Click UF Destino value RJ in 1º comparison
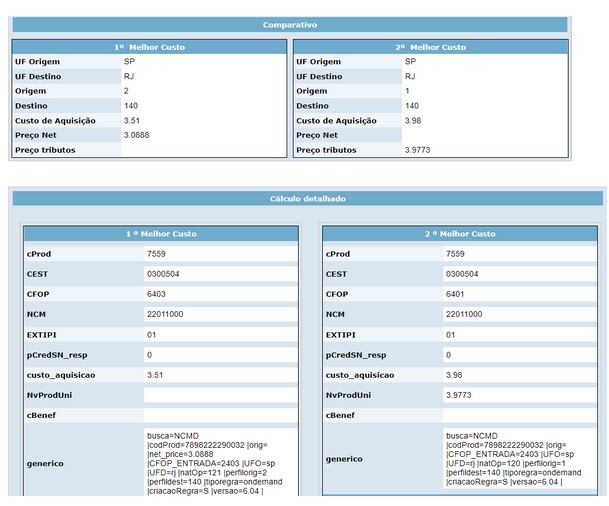Screen dimensions: 609x506 pos(129,76)
